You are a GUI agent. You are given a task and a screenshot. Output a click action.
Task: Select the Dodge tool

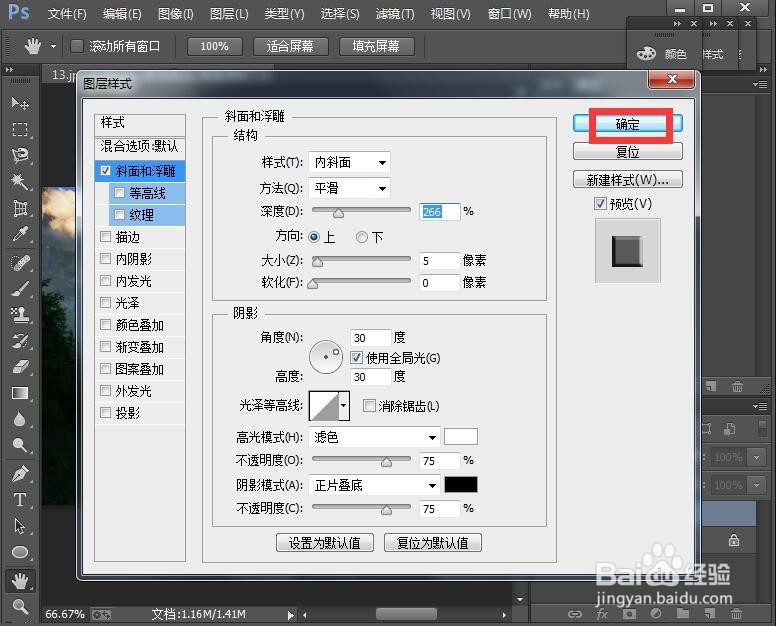click(20, 446)
